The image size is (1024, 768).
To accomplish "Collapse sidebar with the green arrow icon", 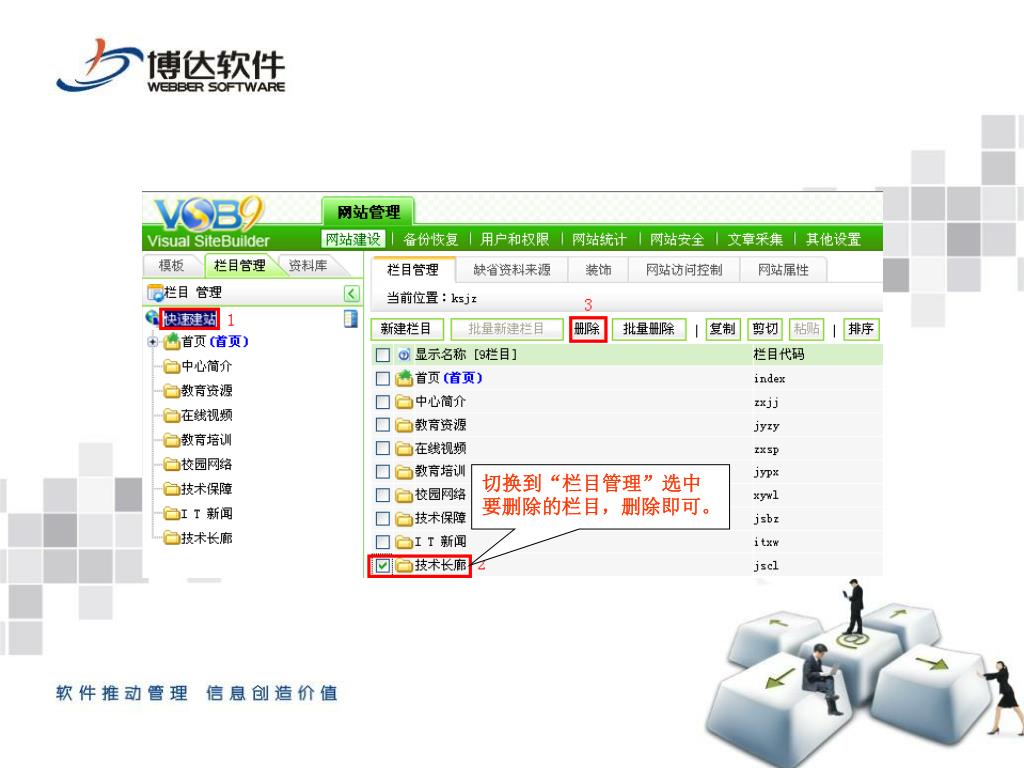I will [x=351, y=294].
